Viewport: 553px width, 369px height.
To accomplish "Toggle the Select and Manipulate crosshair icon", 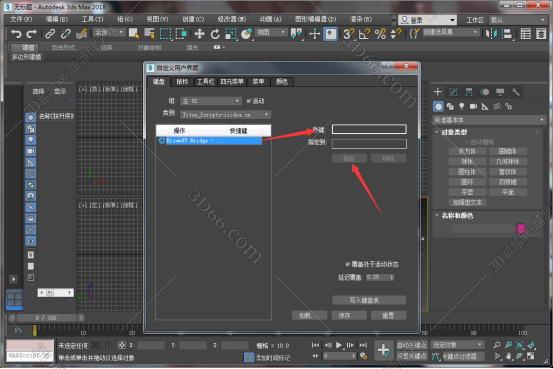I will pyautogui.click(x=314, y=34).
